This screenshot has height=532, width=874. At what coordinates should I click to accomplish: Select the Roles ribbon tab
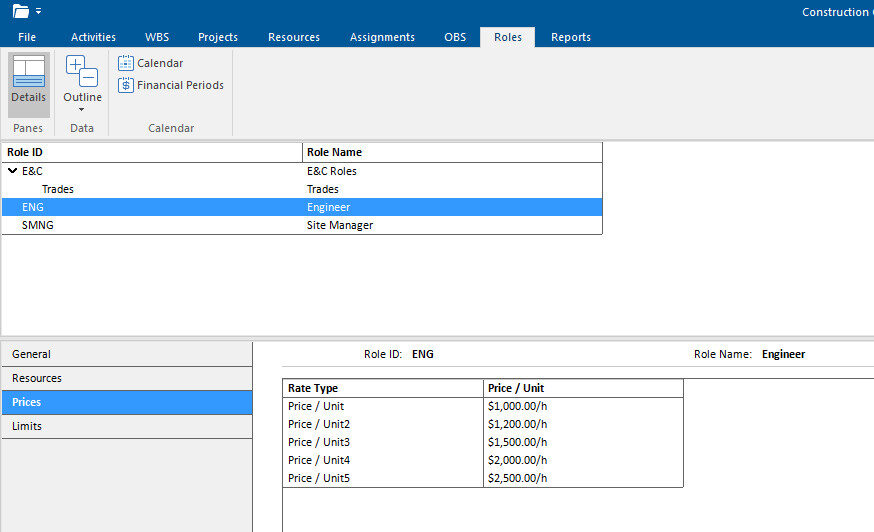pyautogui.click(x=508, y=37)
